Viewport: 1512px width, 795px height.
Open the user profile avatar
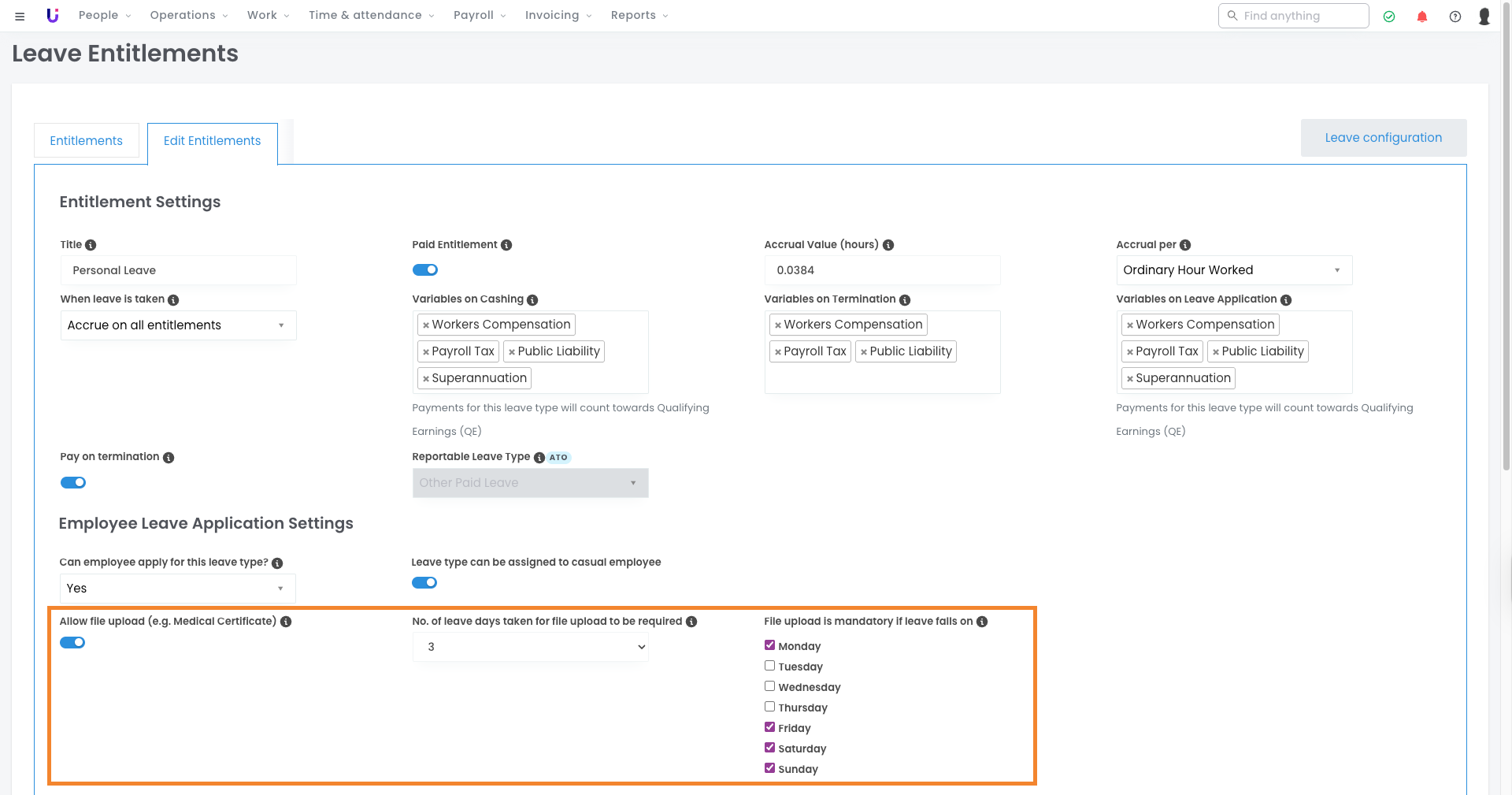(x=1484, y=17)
